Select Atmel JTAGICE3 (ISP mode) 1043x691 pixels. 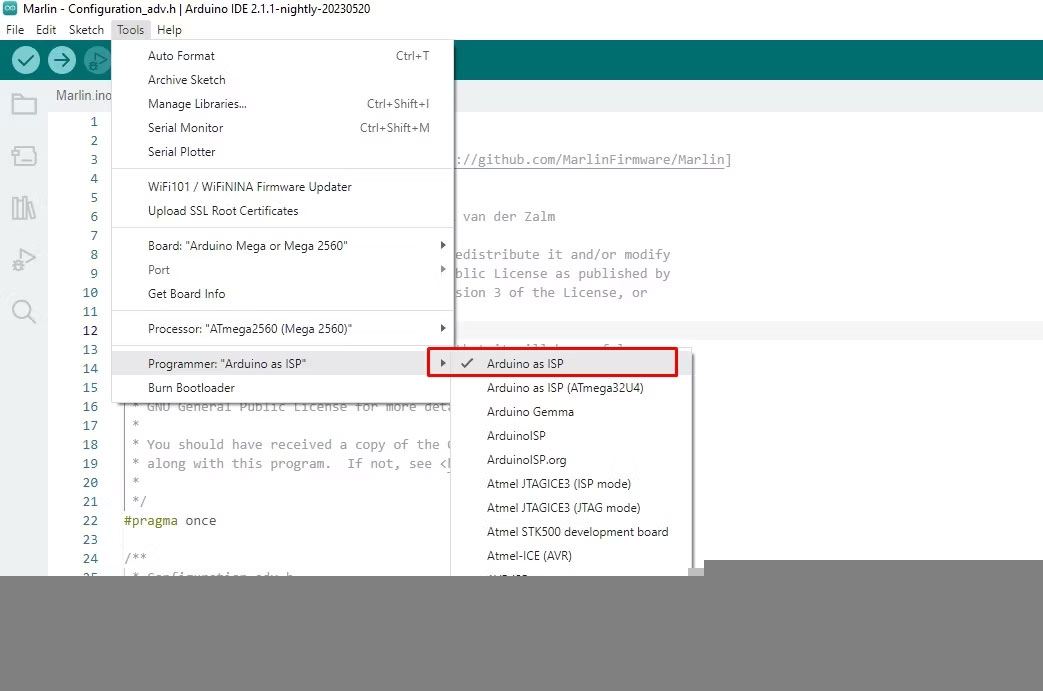click(x=571, y=484)
